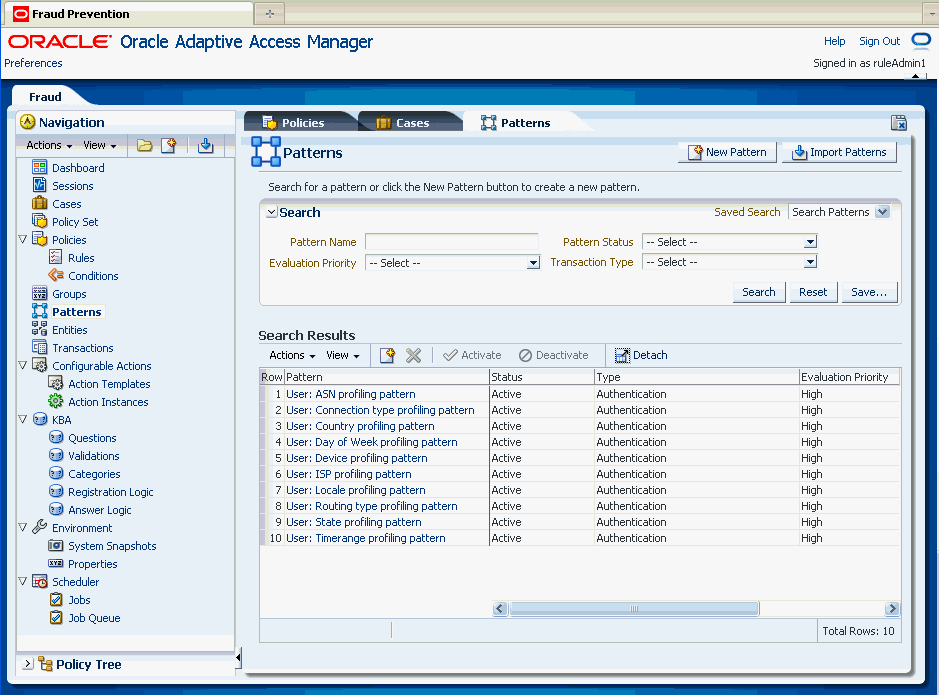
Task: Click the Fraud tab
Action: tap(46, 96)
